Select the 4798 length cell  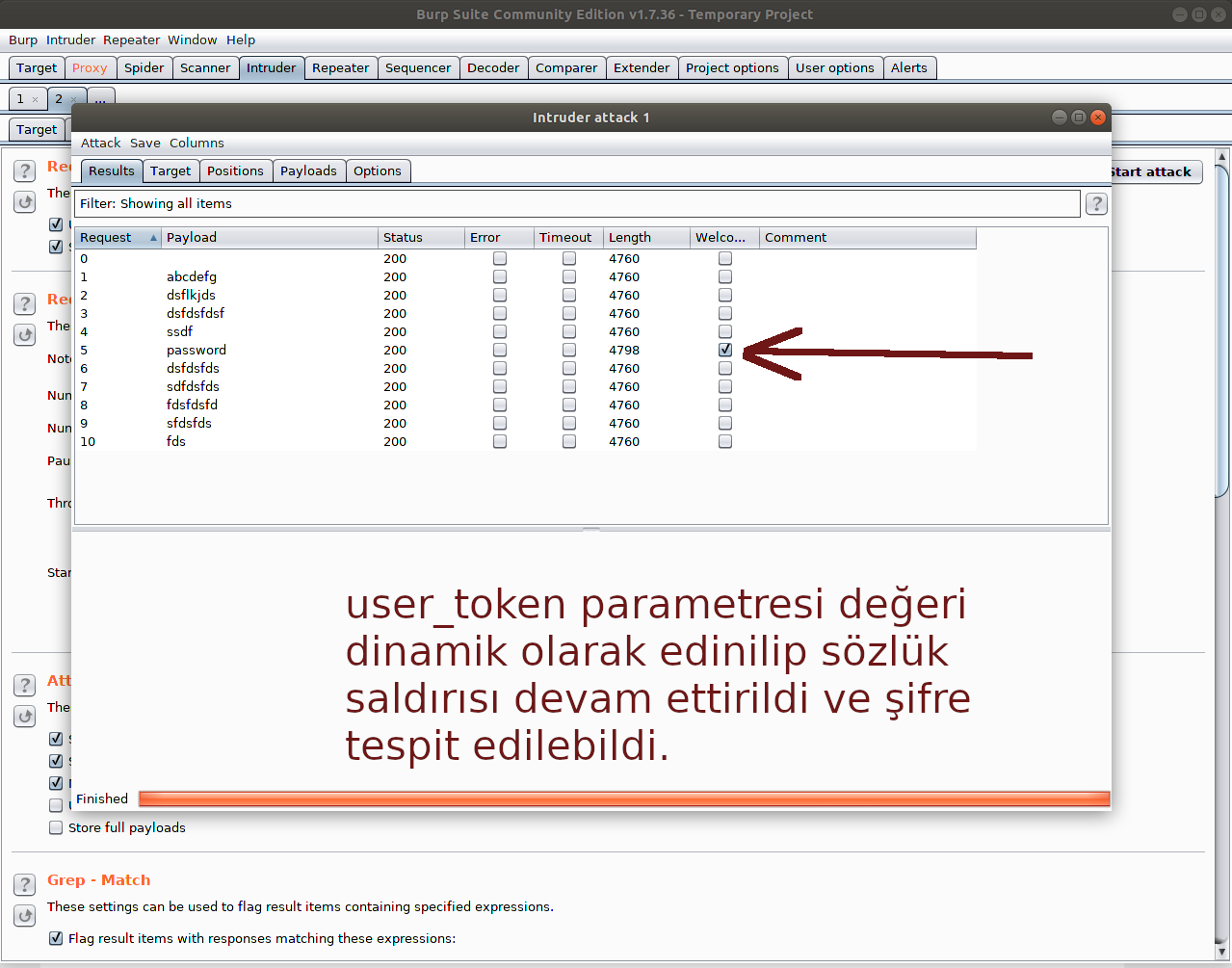coord(647,351)
